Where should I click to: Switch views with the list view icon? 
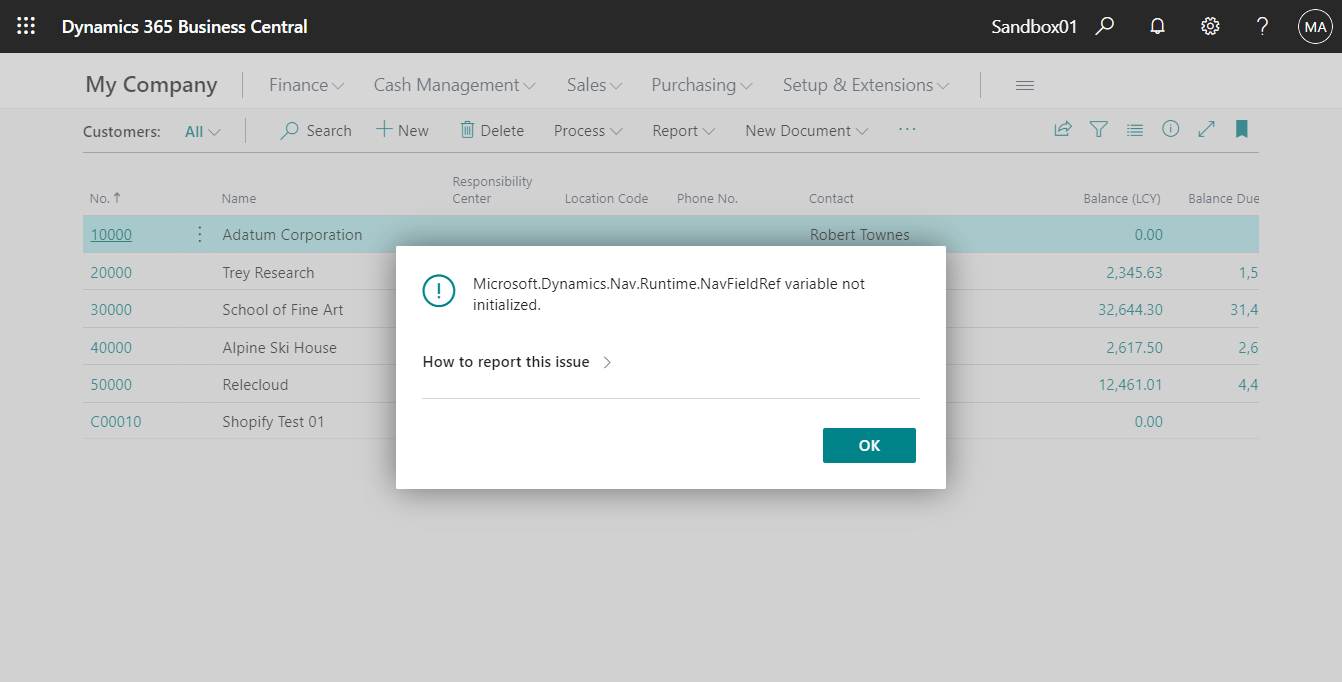pyautogui.click(x=1134, y=129)
